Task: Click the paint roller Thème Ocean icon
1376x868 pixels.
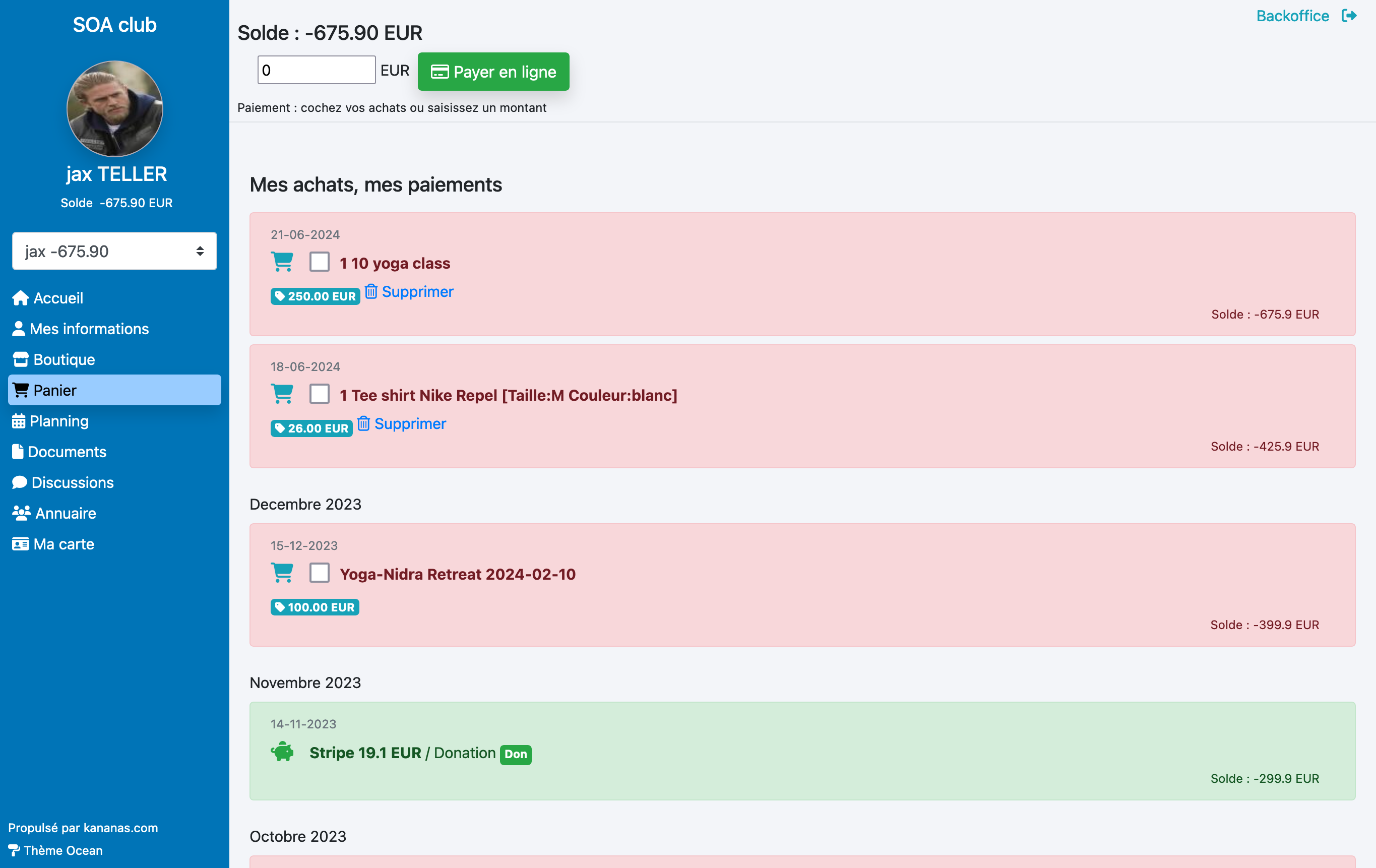Action: pyautogui.click(x=14, y=851)
